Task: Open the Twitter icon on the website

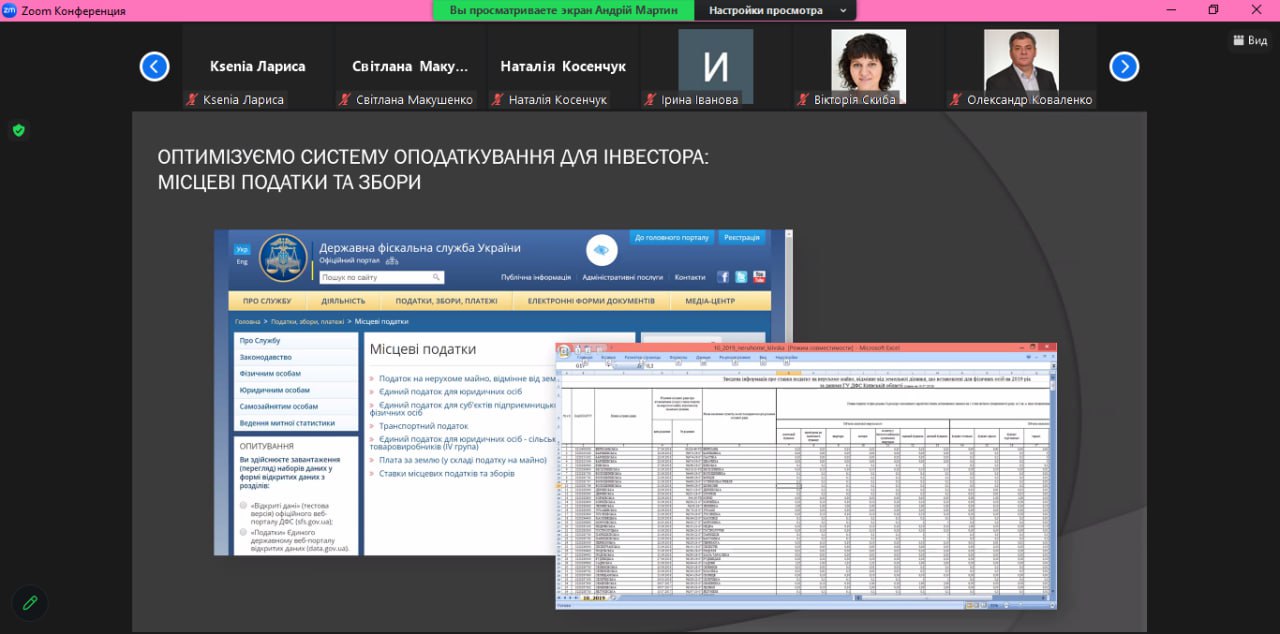Action: pyautogui.click(x=741, y=277)
